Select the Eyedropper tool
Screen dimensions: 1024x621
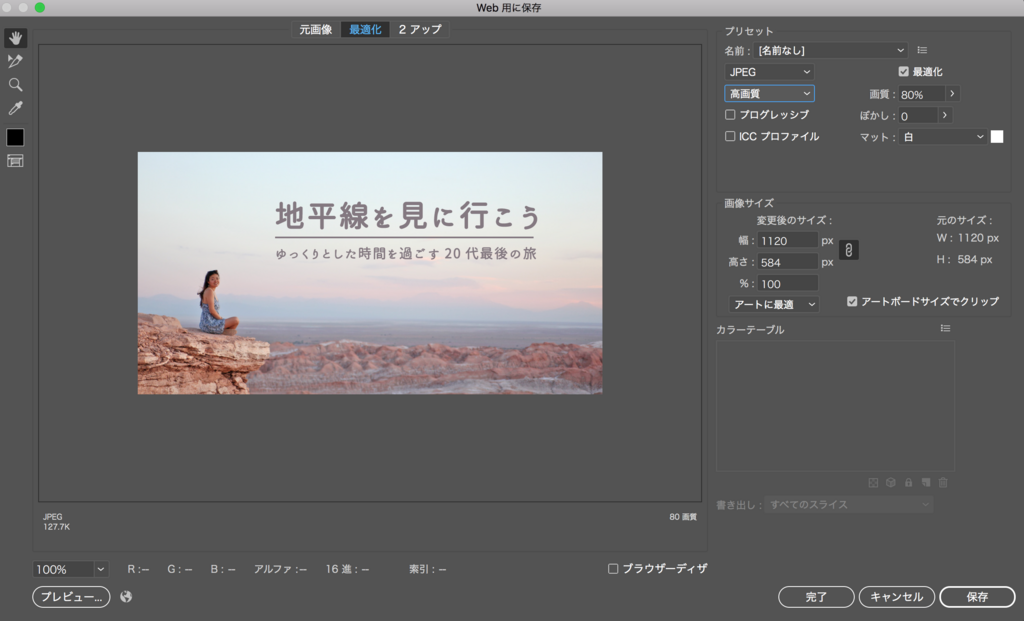click(15, 108)
